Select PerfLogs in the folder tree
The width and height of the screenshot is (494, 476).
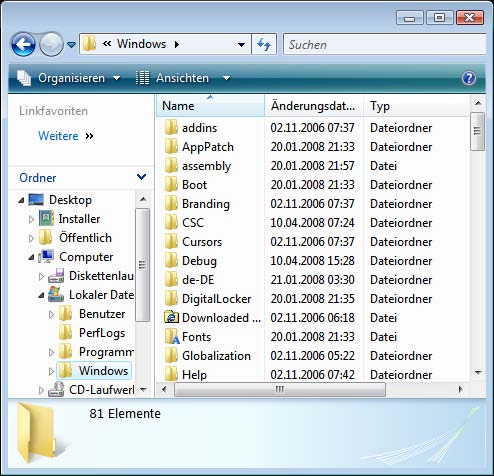coord(102,333)
